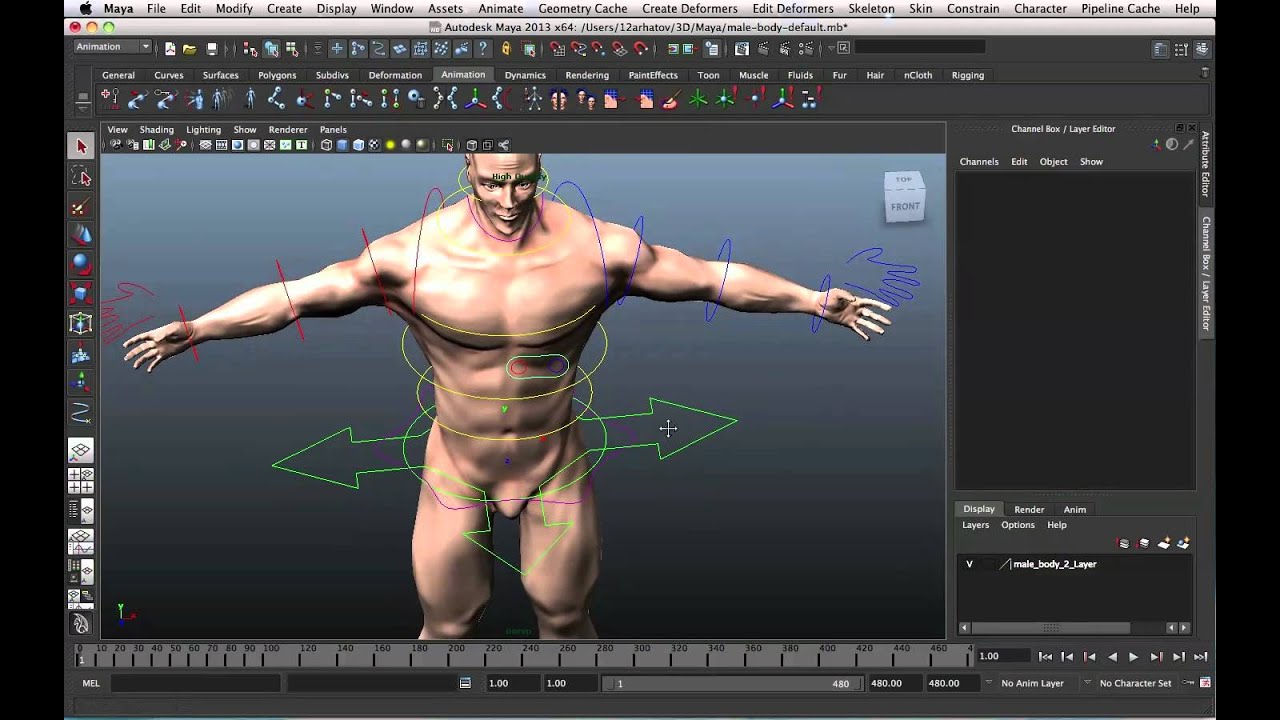Switch to the Render layer tab
Image resolution: width=1280 pixels, height=720 pixels.
[1029, 509]
